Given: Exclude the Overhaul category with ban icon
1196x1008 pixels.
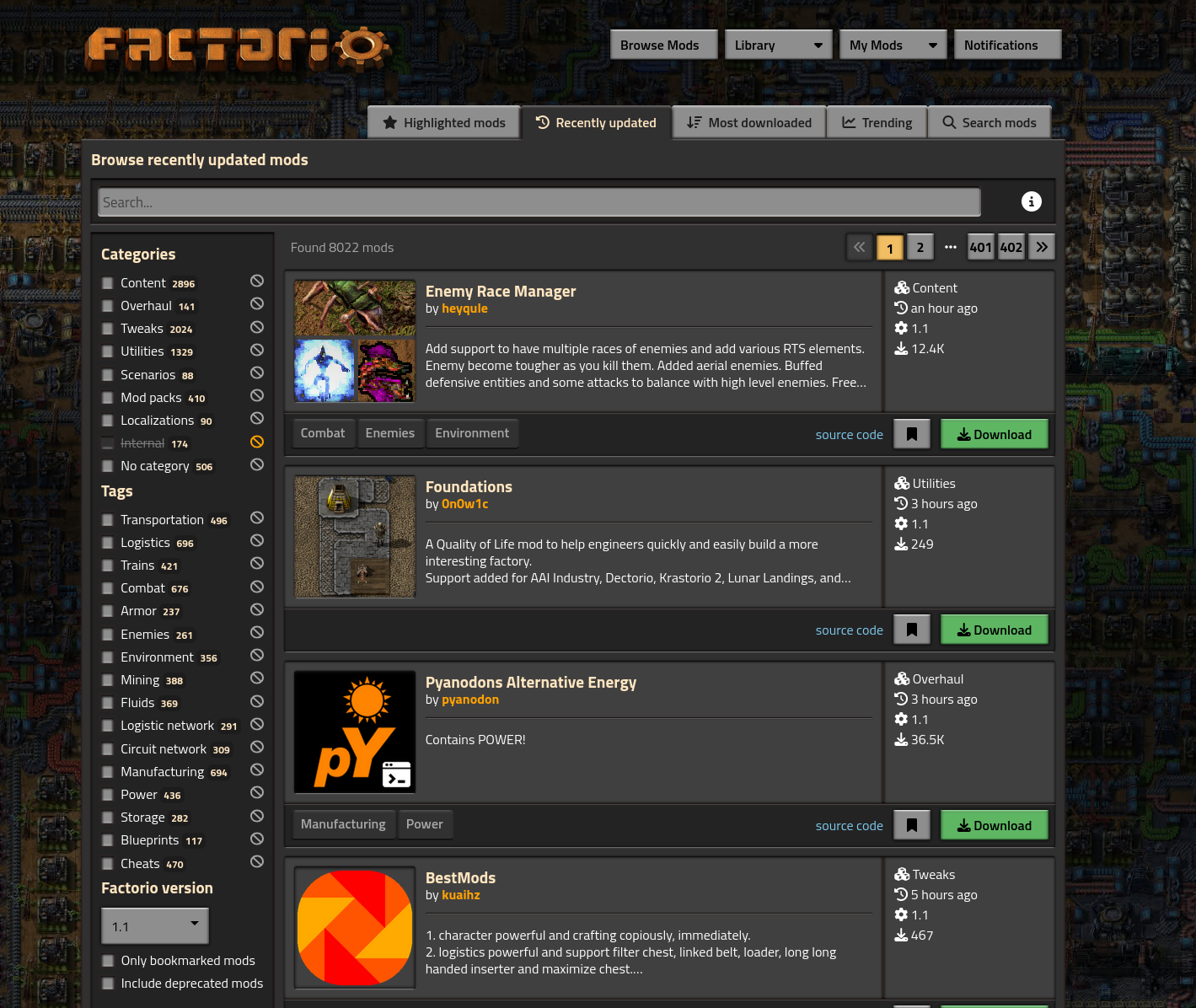Looking at the screenshot, I should click(x=257, y=303).
